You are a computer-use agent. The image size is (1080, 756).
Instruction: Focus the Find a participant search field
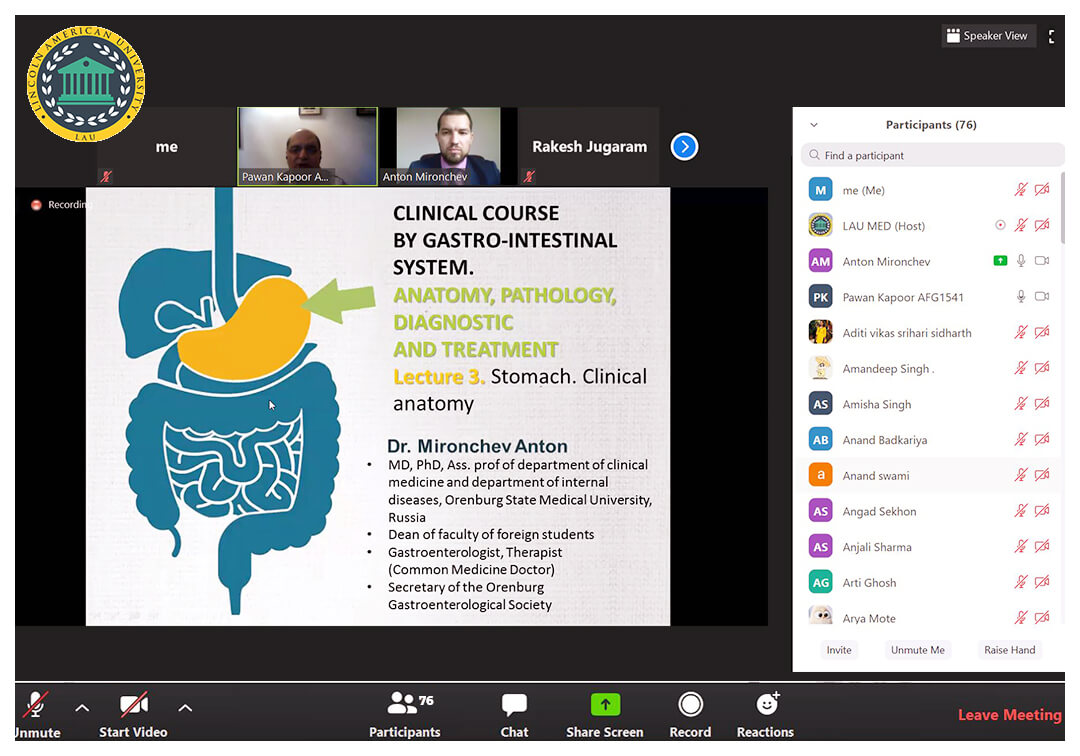tap(932, 155)
